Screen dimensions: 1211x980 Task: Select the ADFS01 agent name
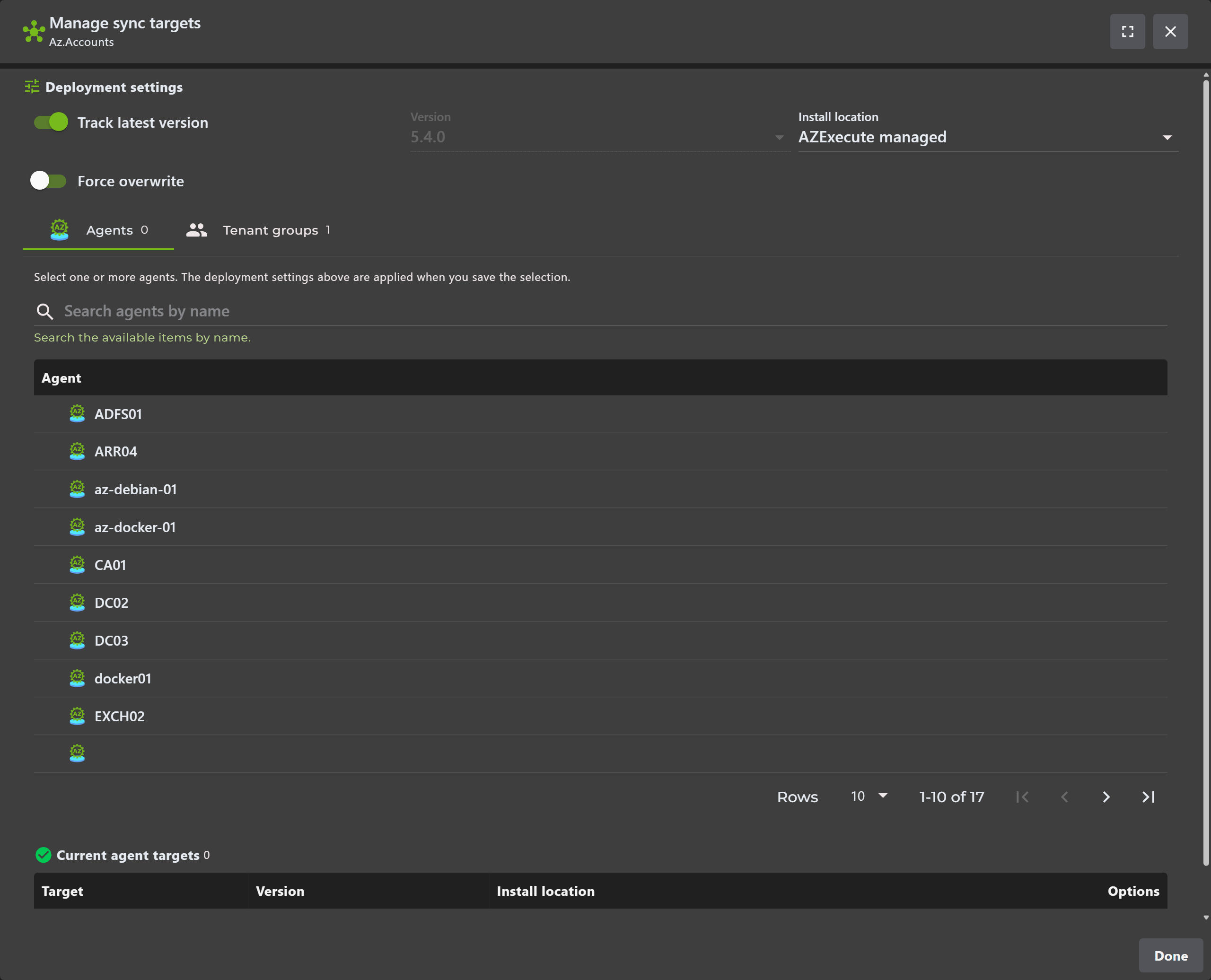[x=118, y=414]
